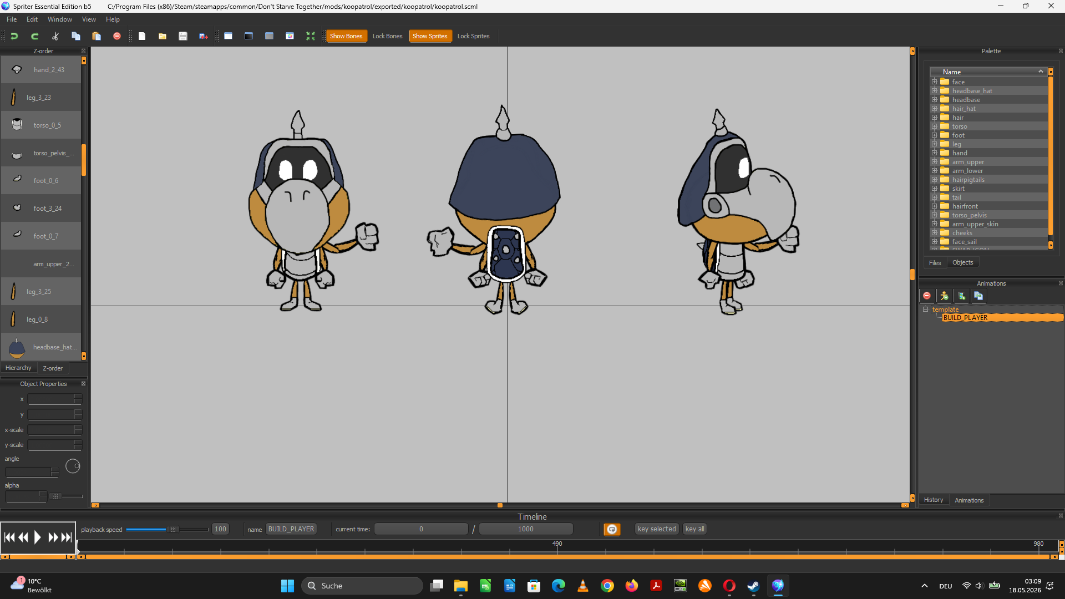Switch to the Files tab in Palette
Viewport: 1065px width, 599px height.
pyautogui.click(x=935, y=263)
